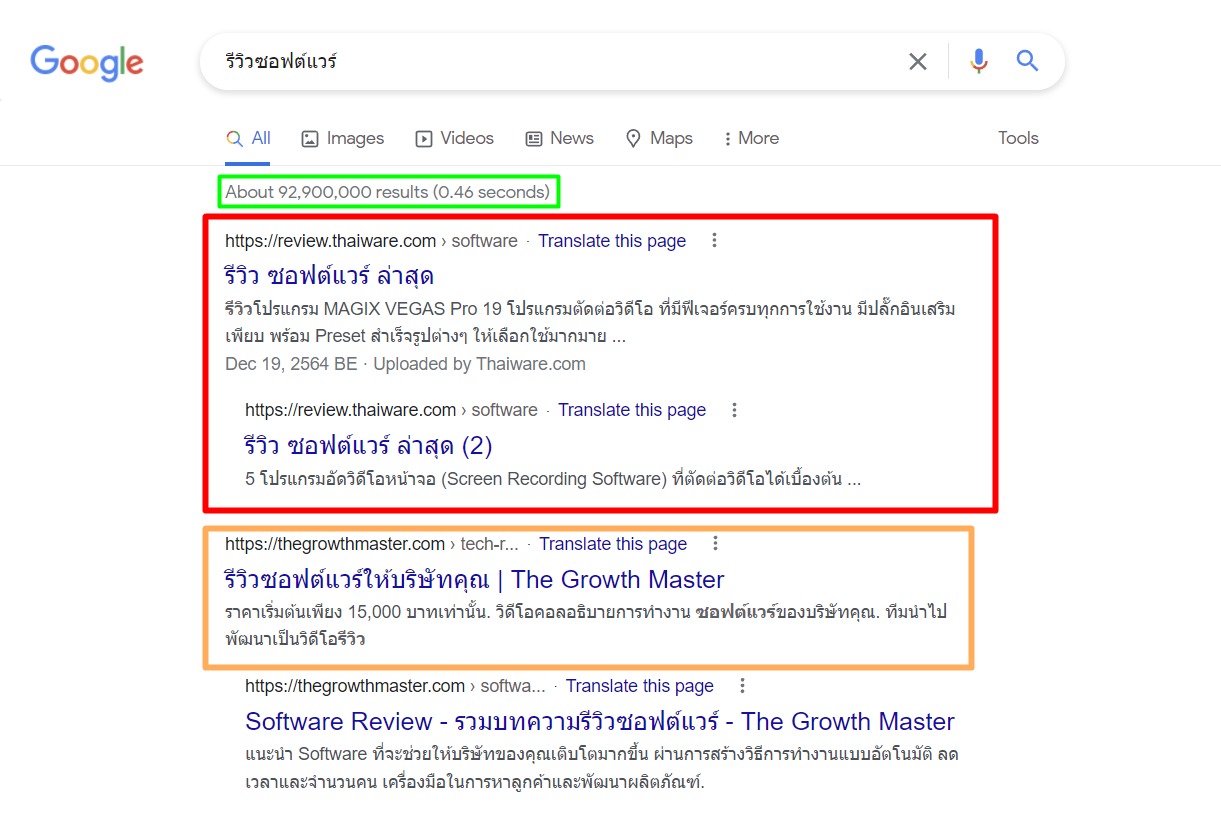Expand the More search categories menu

[x=751, y=139]
